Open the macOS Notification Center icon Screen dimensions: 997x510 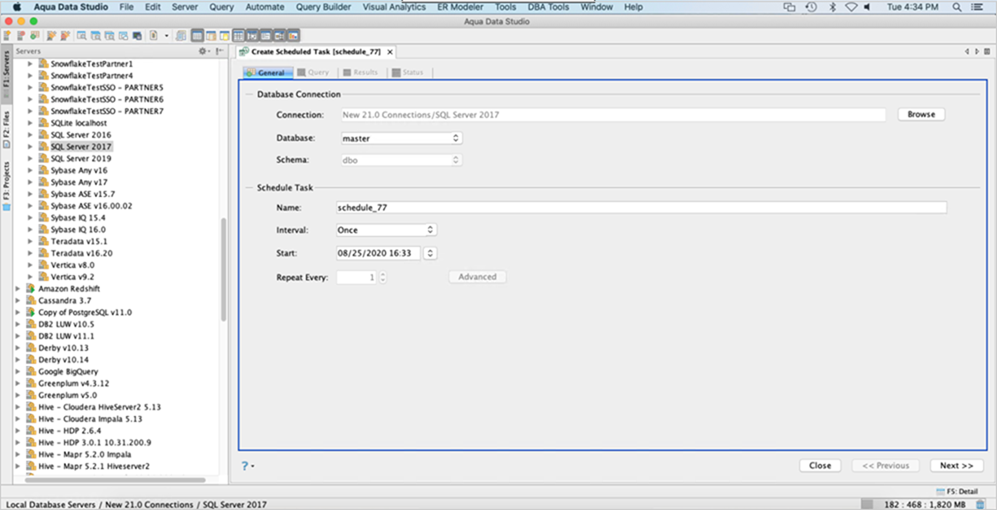pos(977,7)
